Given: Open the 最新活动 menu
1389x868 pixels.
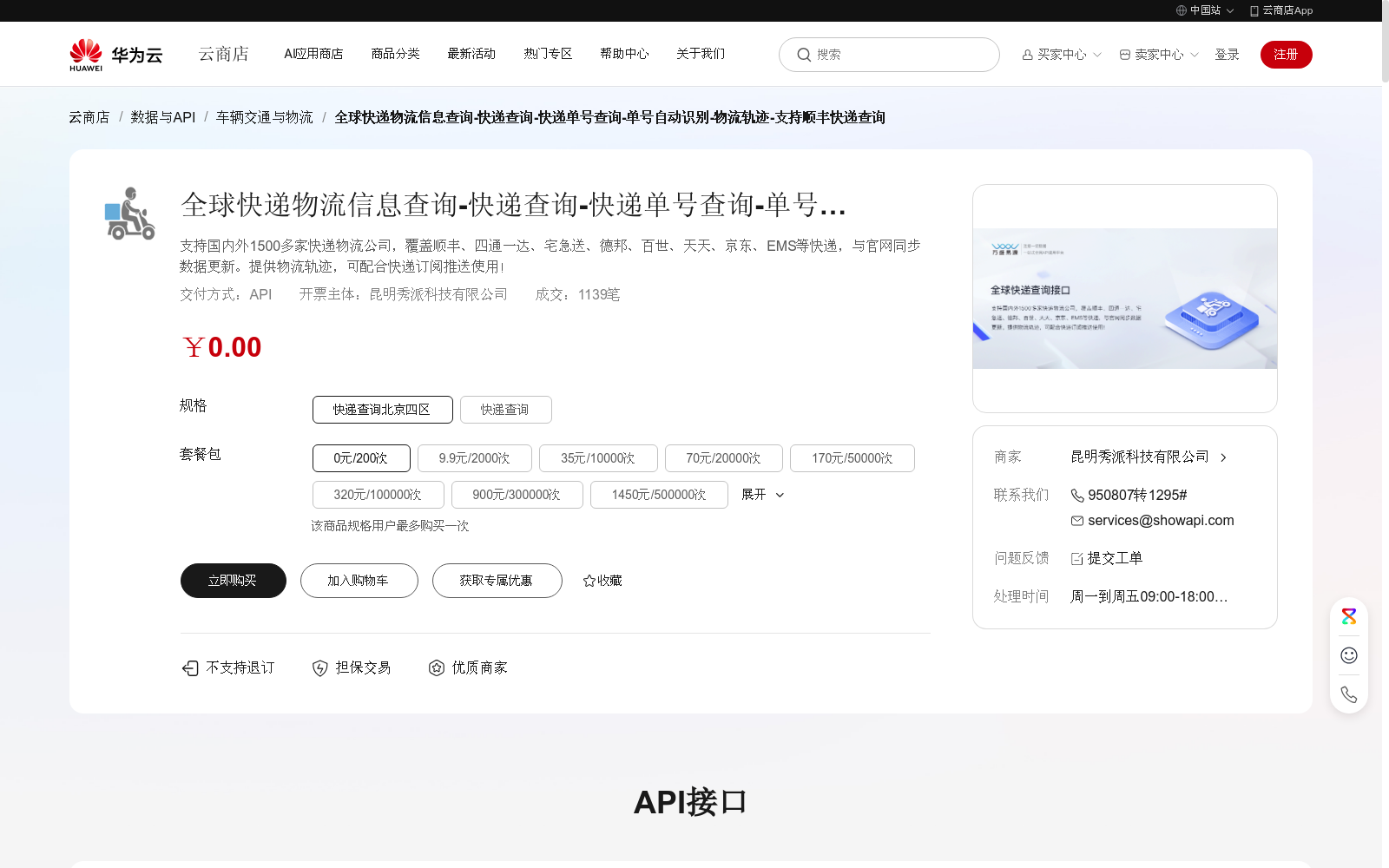Looking at the screenshot, I should tap(472, 54).
